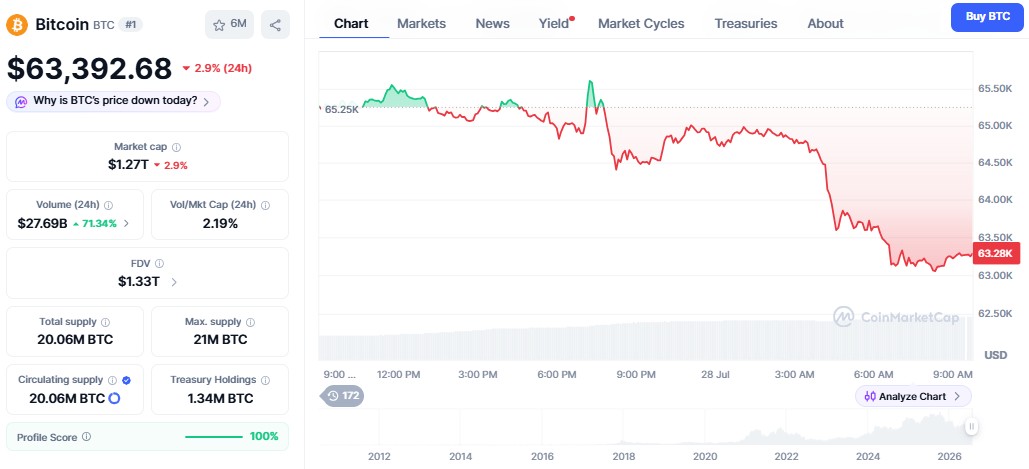Add Bitcoin to watchlist with star button
The height and width of the screenshot is (469, 1029).
[229, 25]
